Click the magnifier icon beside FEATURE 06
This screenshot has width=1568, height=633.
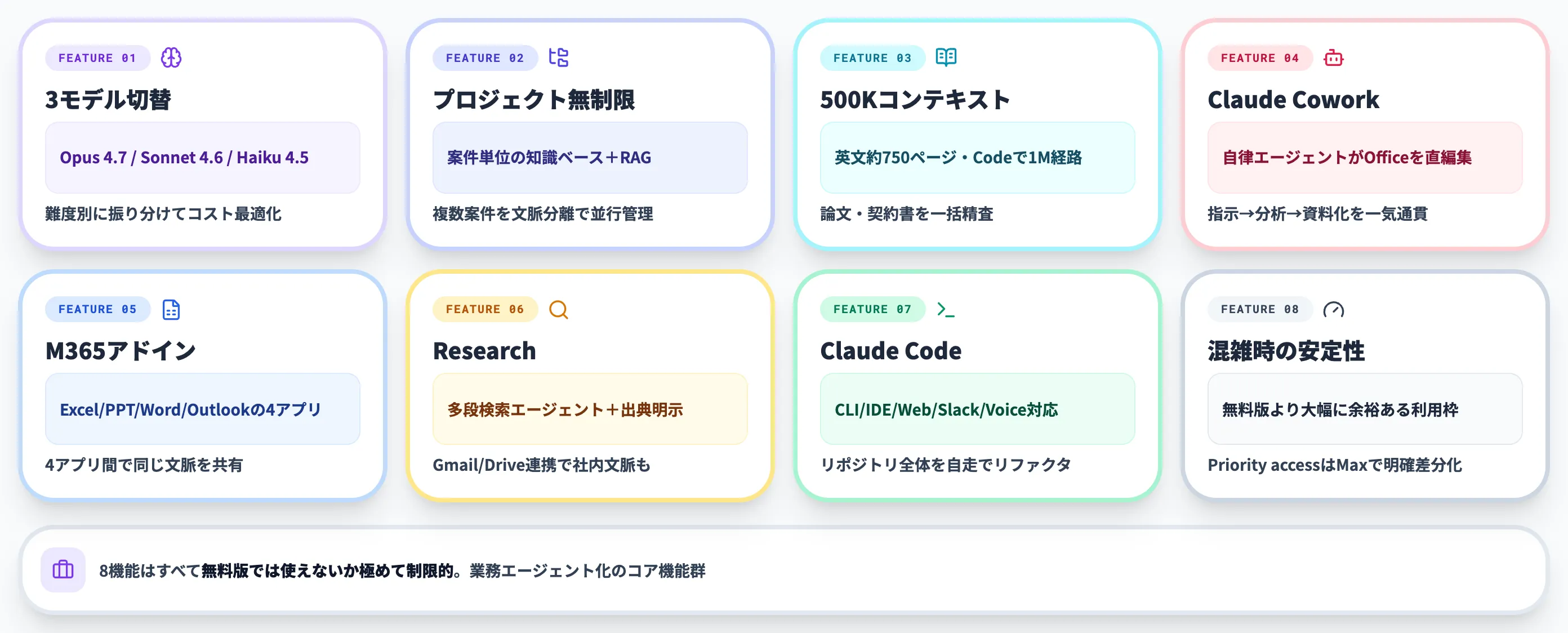pyautogui.click(x=558, y=309)
